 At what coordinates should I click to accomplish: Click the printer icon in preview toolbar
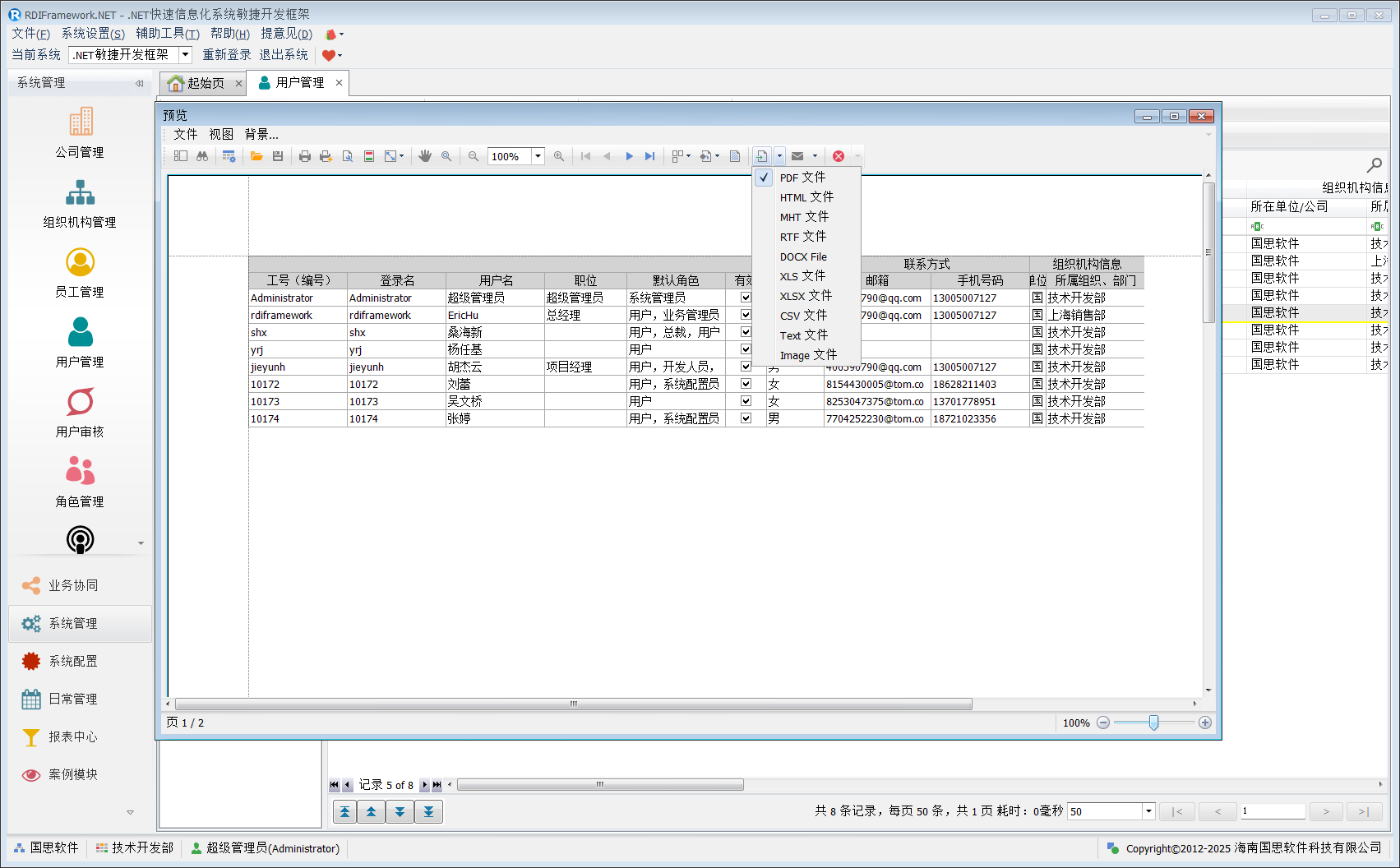pyautogui.click(x=305, y=156)
